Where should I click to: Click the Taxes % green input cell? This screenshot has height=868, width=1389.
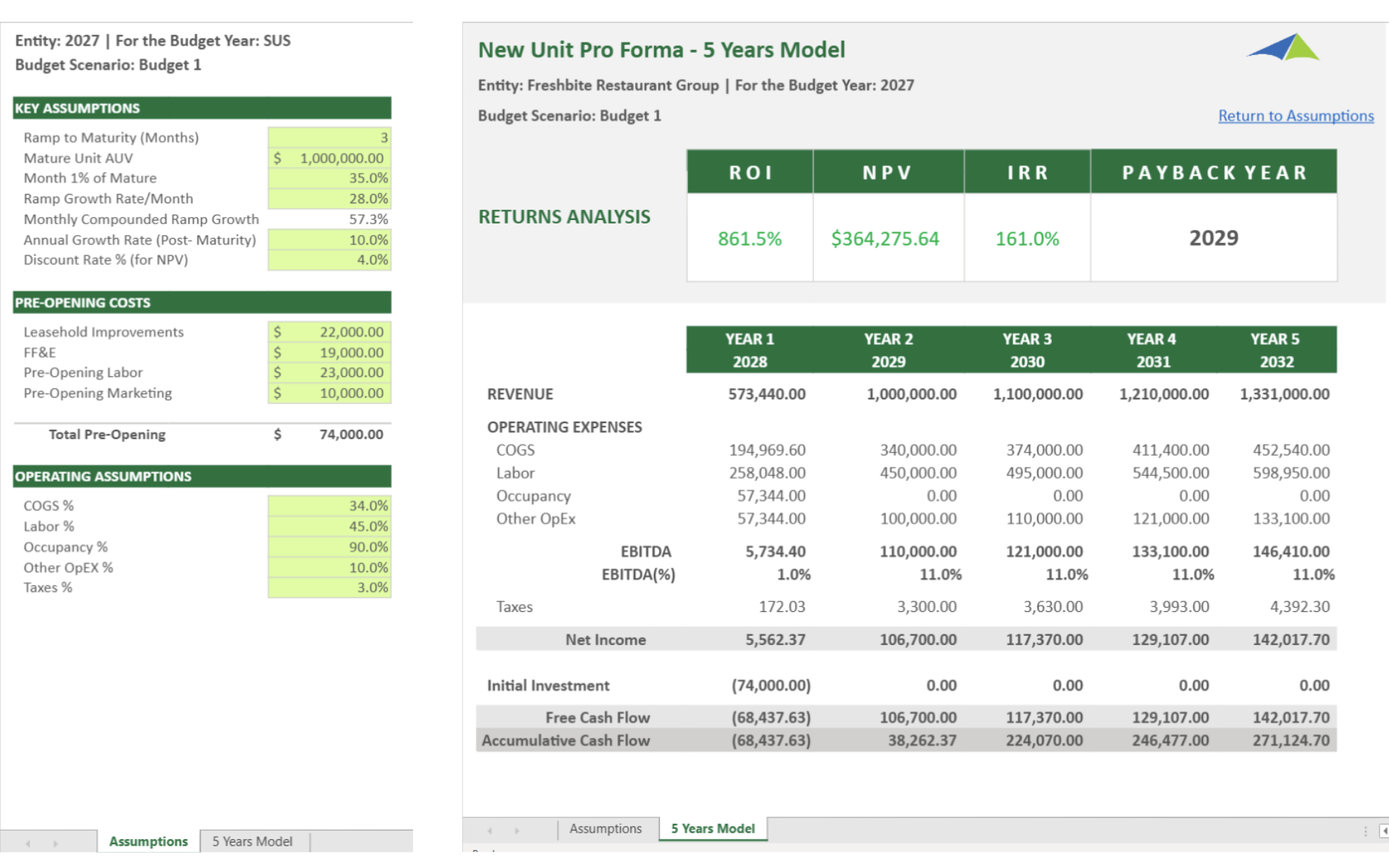pos(329,587)
